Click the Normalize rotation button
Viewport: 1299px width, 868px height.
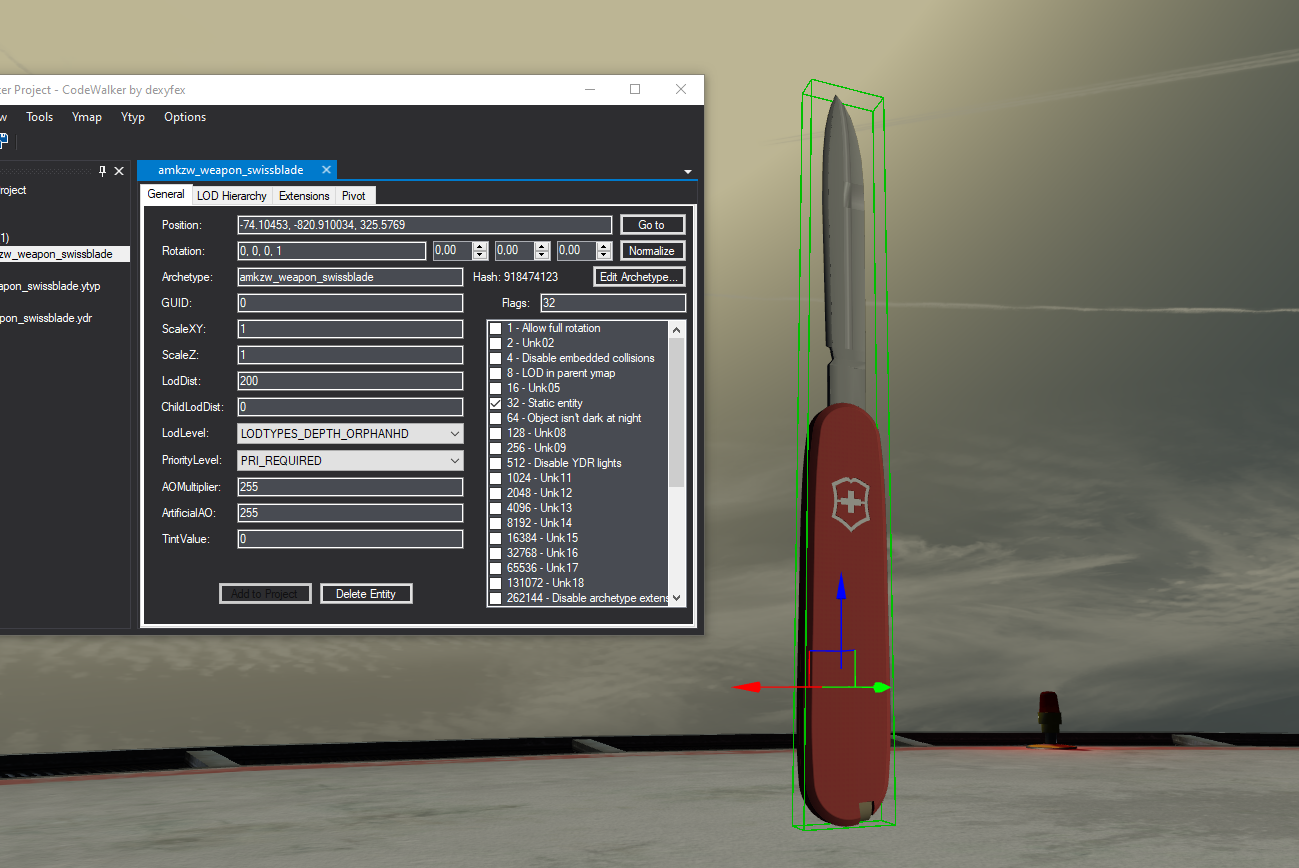652,251
